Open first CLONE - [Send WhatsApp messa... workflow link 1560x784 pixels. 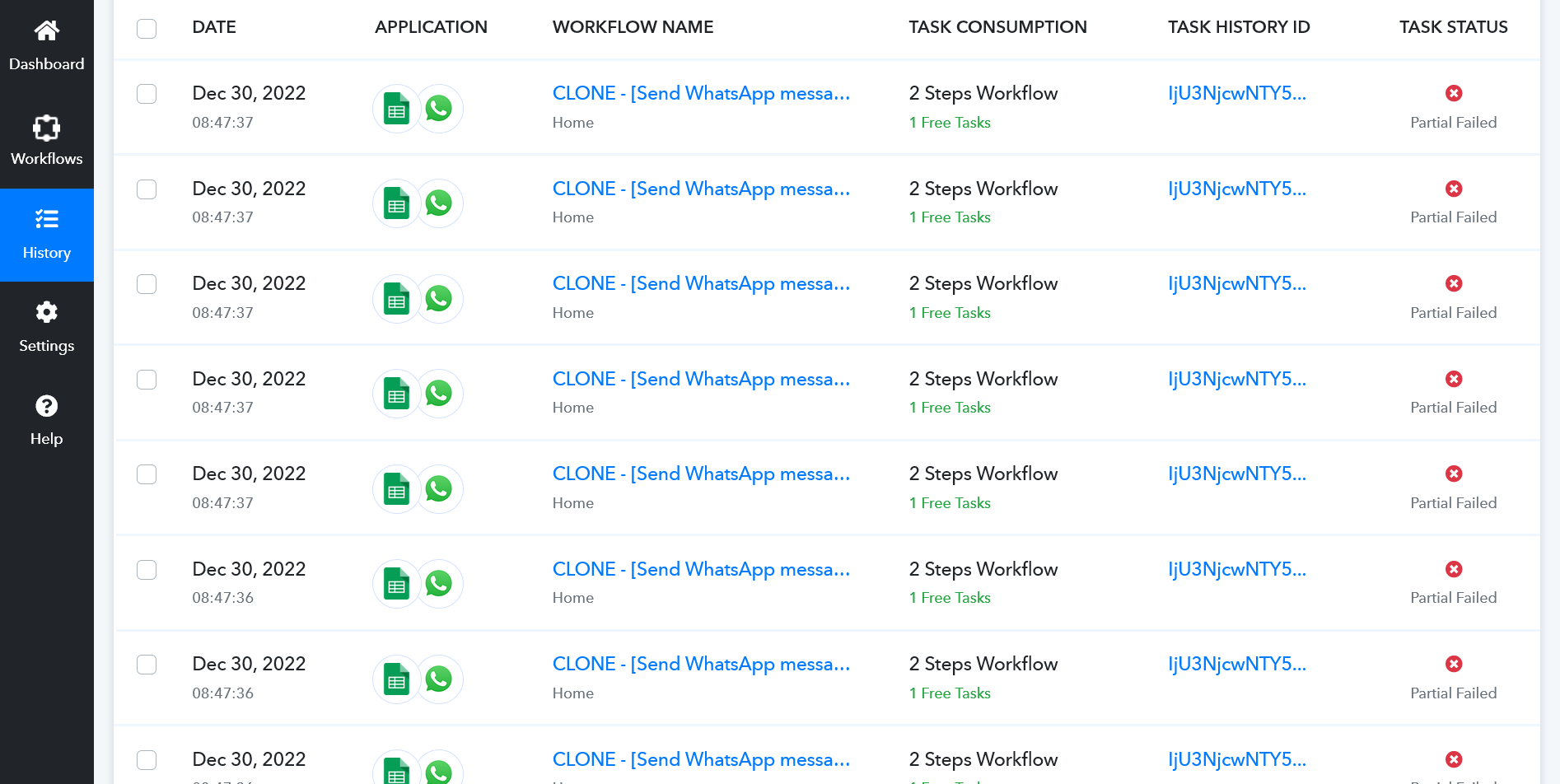701,93
